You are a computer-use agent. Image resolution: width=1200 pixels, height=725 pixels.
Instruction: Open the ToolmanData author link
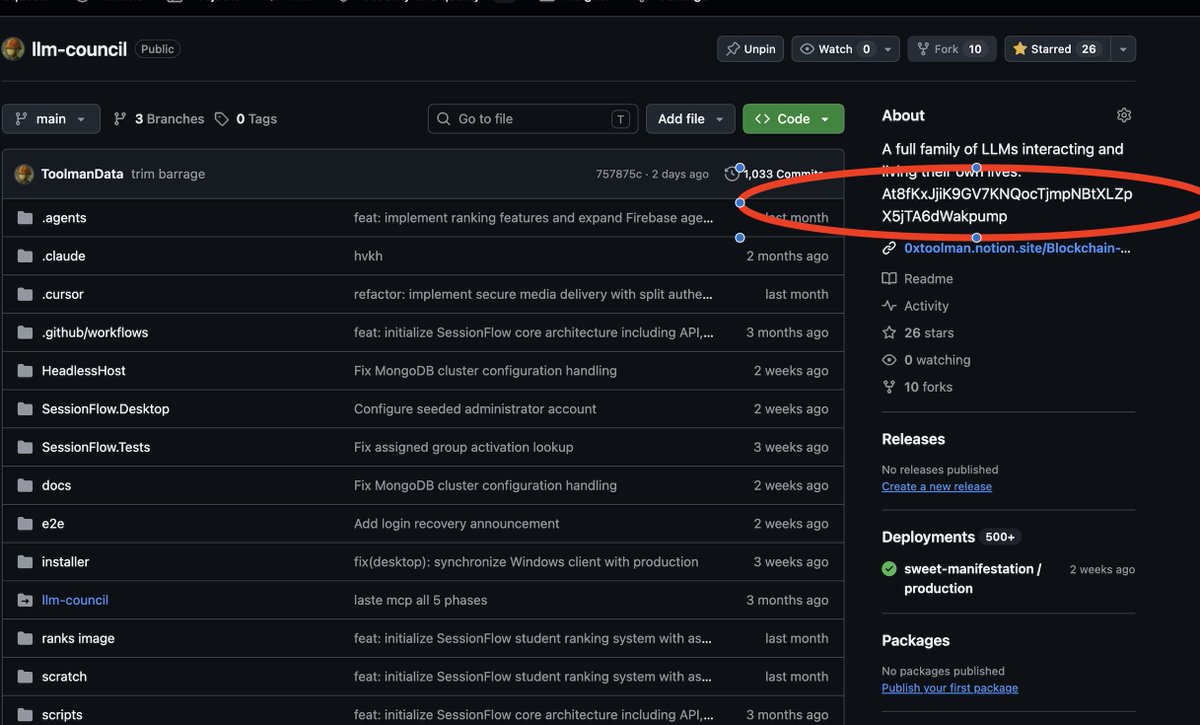coord(83,174)
